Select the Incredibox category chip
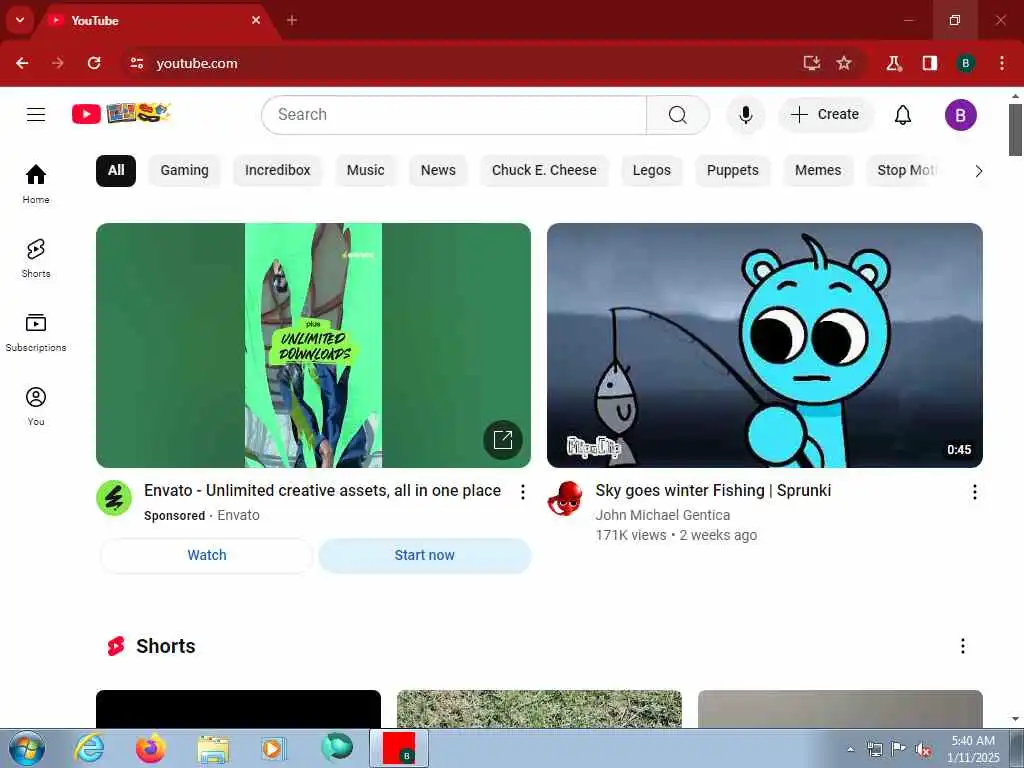 coord(278,170)
